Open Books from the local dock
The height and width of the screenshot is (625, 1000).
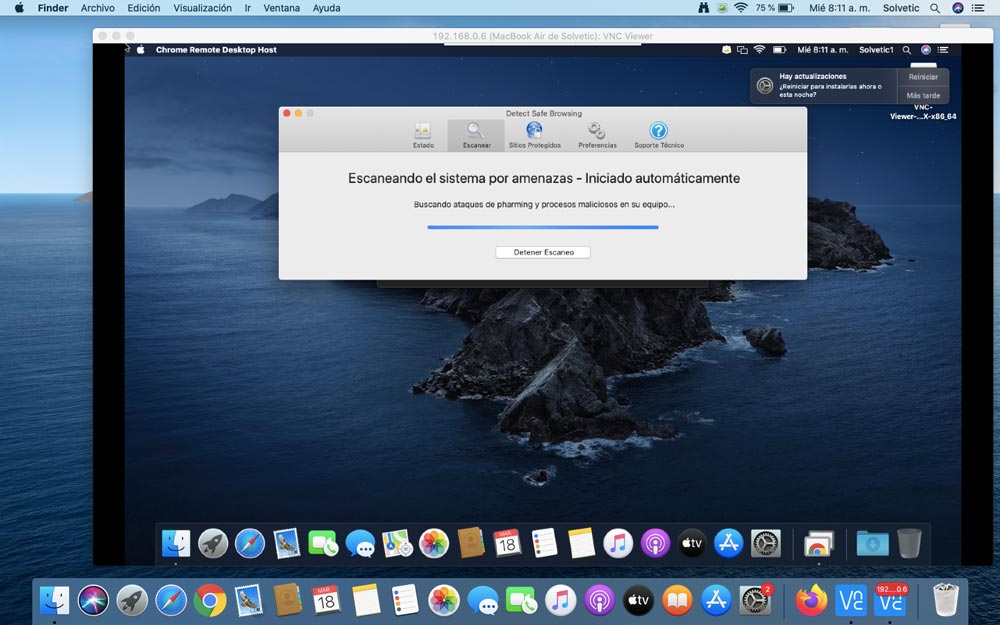pos(677,601)
